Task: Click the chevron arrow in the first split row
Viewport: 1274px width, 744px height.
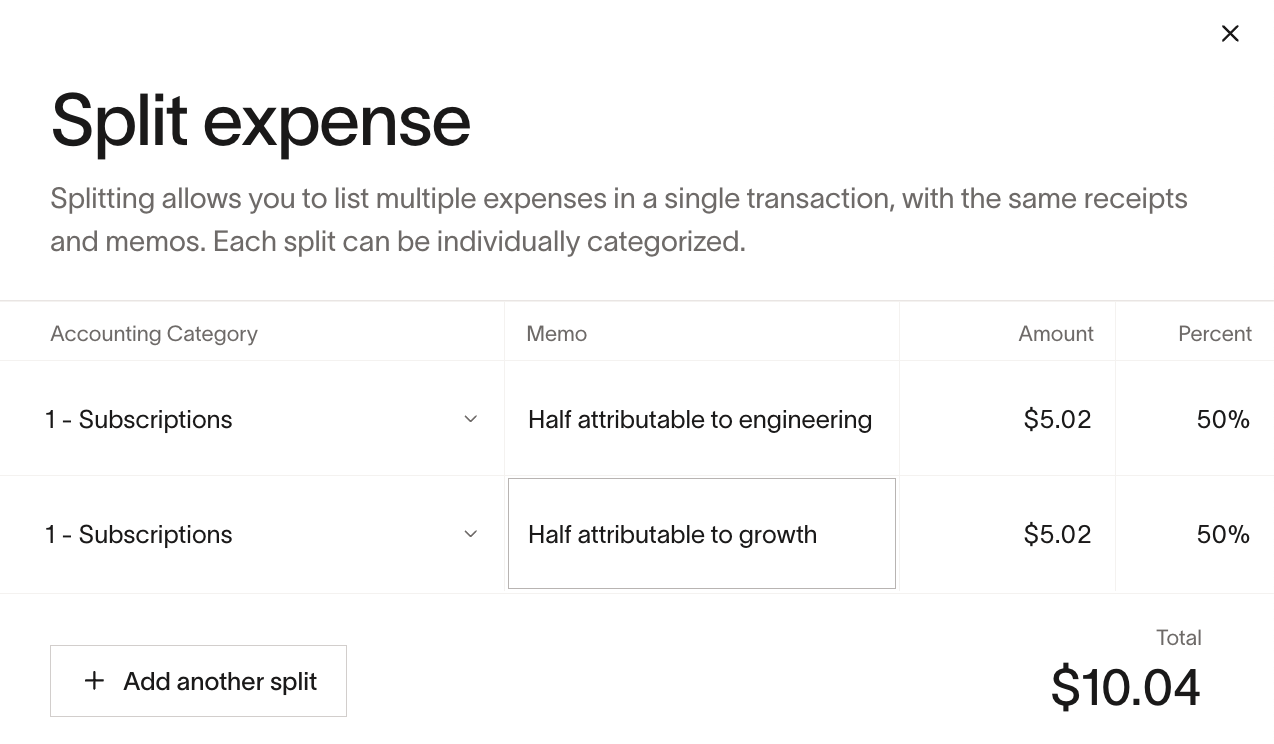Action: [x=471, y=419]
